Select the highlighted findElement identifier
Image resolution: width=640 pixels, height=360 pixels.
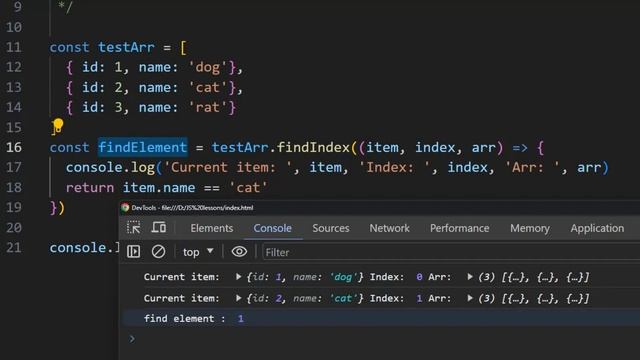pyautogui.click(x=143, y=147)
